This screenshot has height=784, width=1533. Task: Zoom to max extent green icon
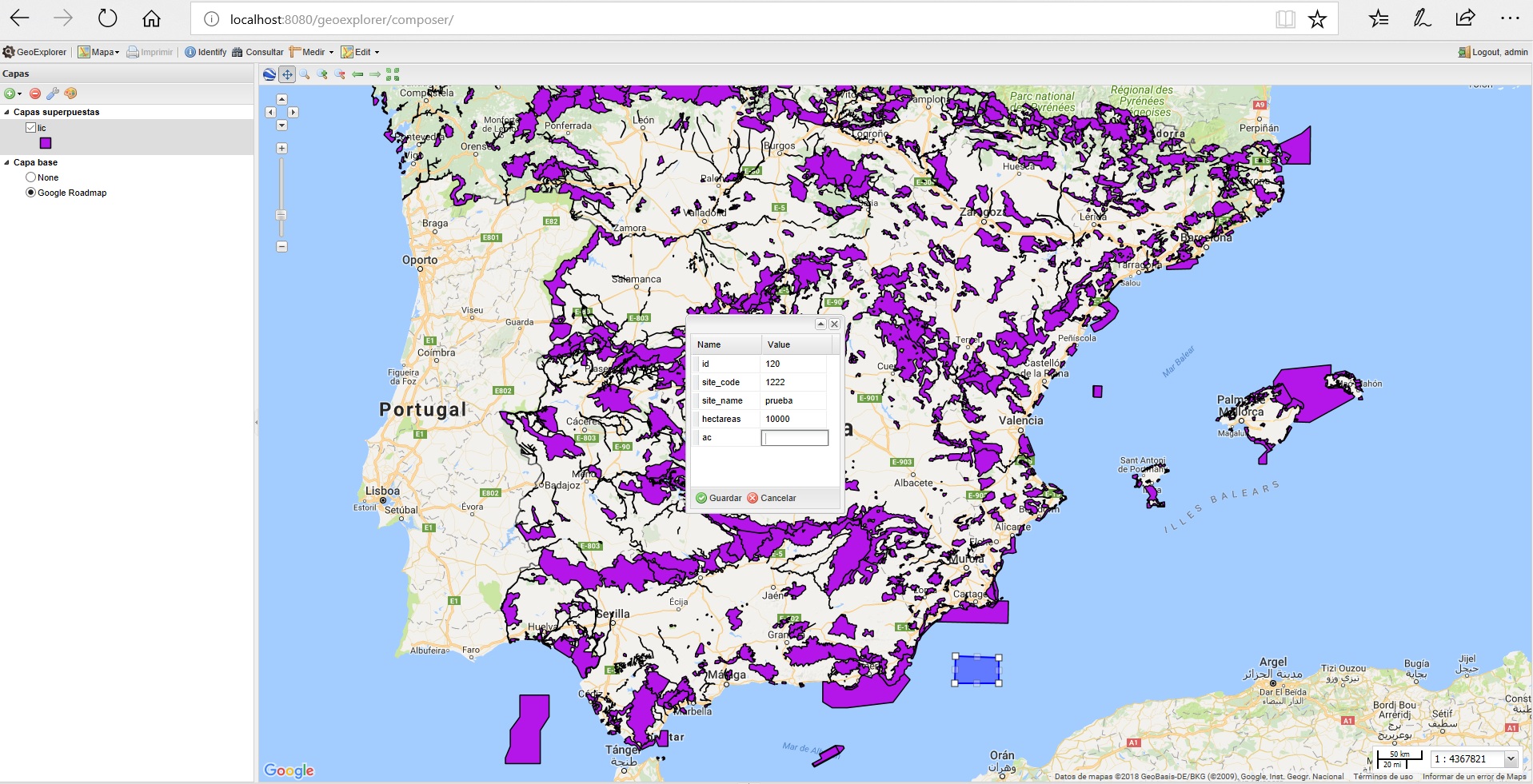(393, 74)
